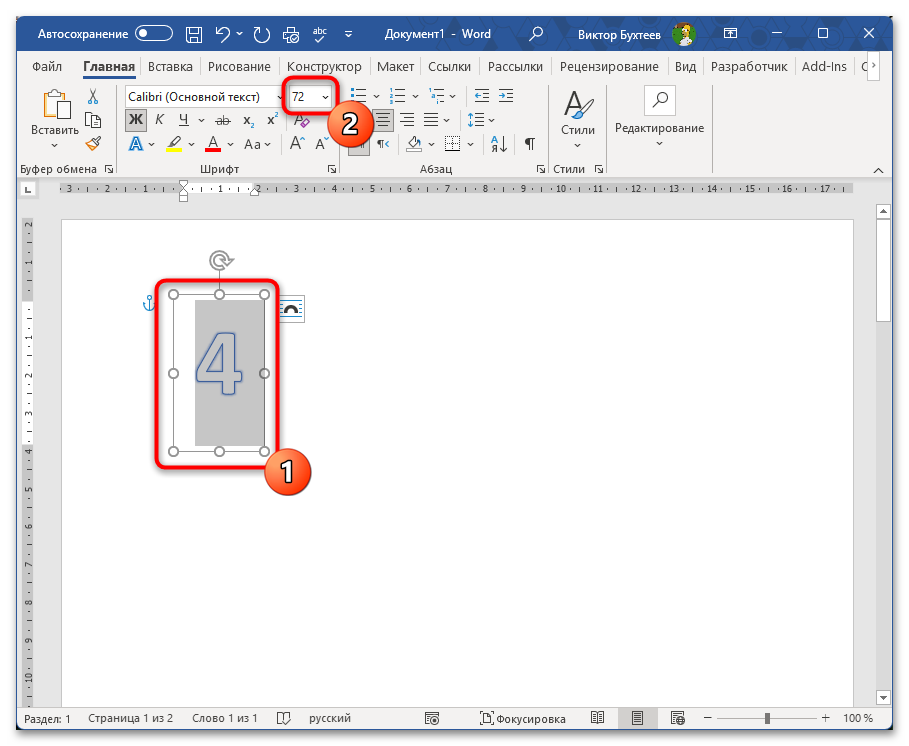
Task: Open the Вставка ribbon tab
Action: 170,67
